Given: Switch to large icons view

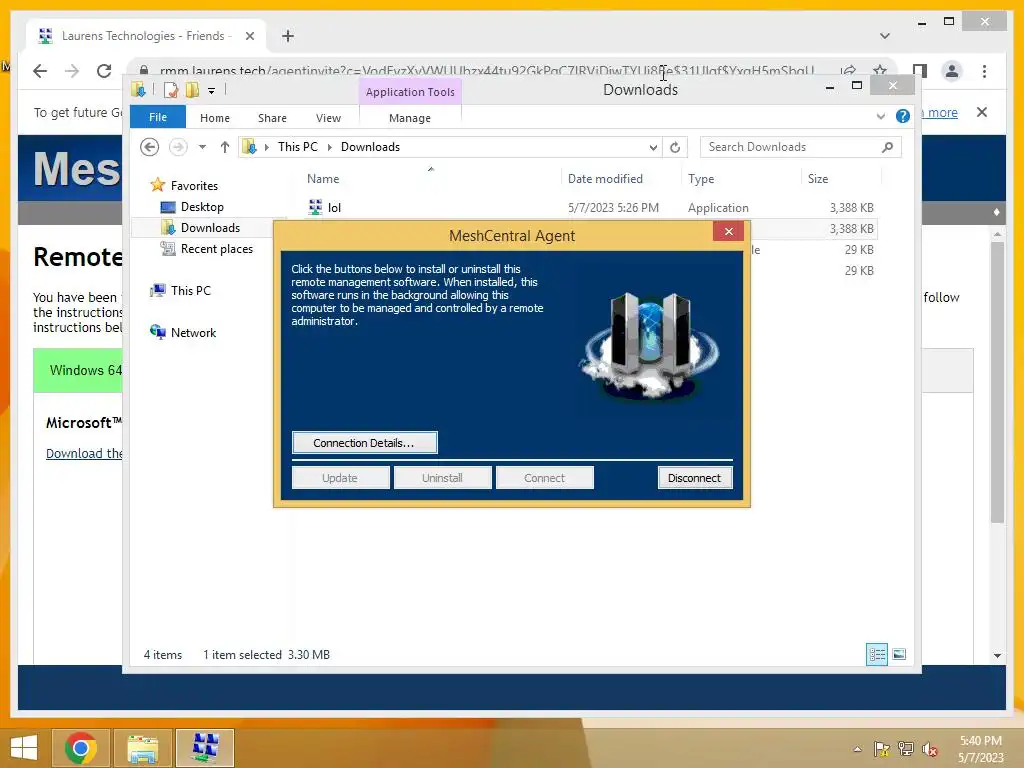Looking at the screenshot, I should 899,654.
